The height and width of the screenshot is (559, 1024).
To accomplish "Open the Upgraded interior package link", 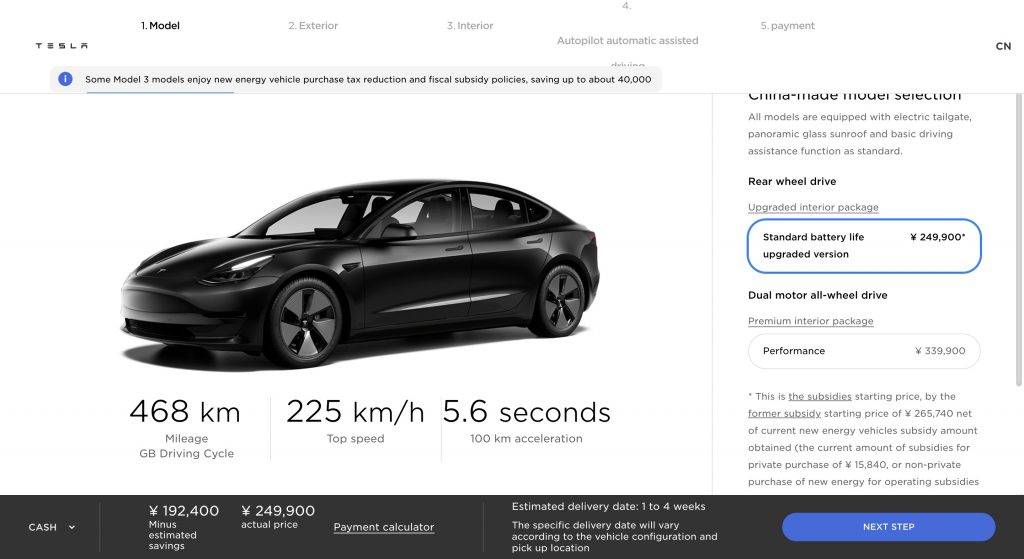I will (x=813, y=207).
